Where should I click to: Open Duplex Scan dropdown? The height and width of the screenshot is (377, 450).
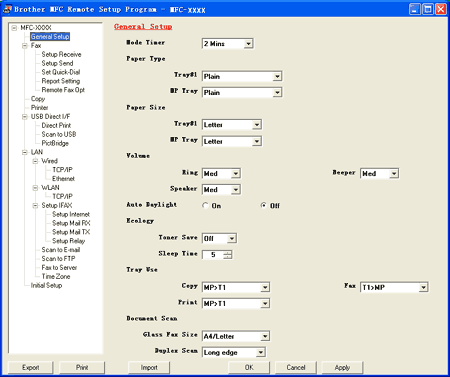point(261,352)
